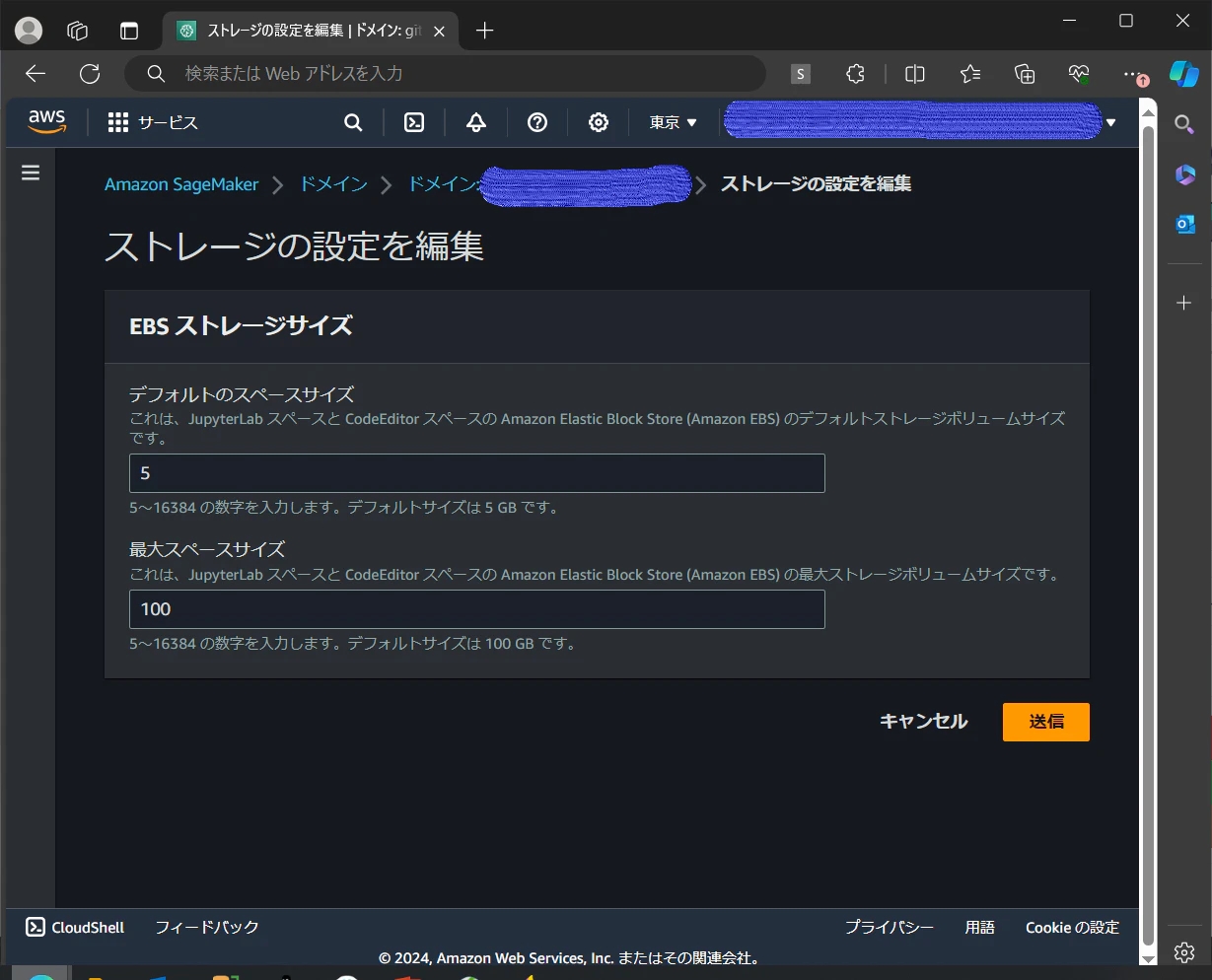This screenshot has height=980, width=1212.
Task: Open Edge favorites star icon
Action: (969, 73)
